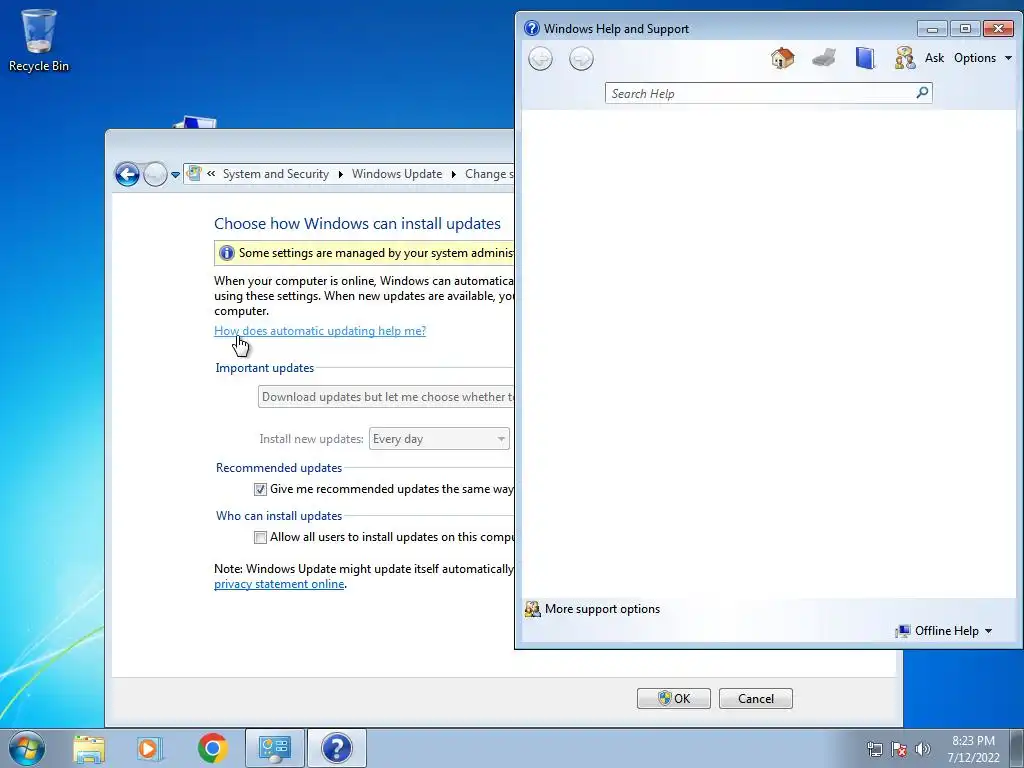The height and width of the screenshot is (768, 1024).
Task: Expand arrow after 'System and Security' breadcrumb
Action: pyautogui.click(x=340, y=174)
